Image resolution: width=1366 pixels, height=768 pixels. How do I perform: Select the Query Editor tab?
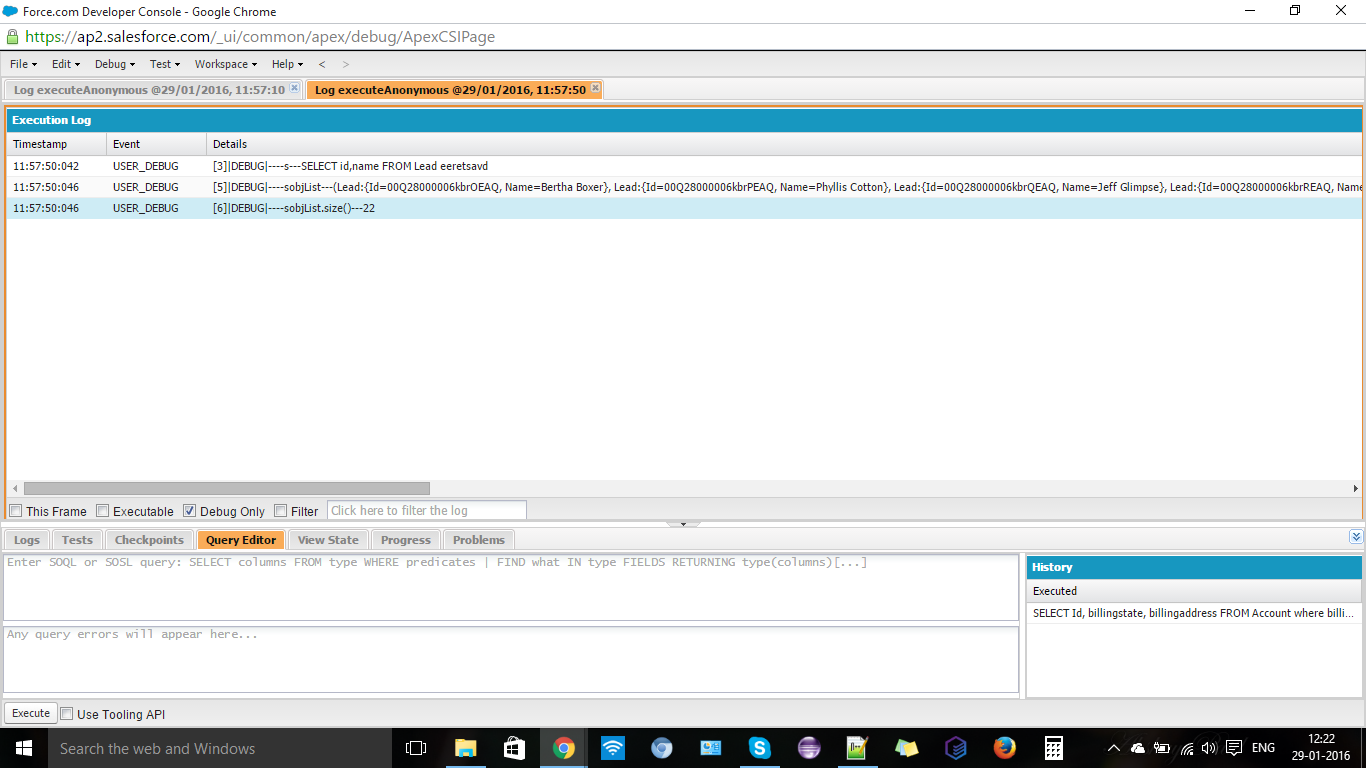pyautogui.click(x=241, y=540)
